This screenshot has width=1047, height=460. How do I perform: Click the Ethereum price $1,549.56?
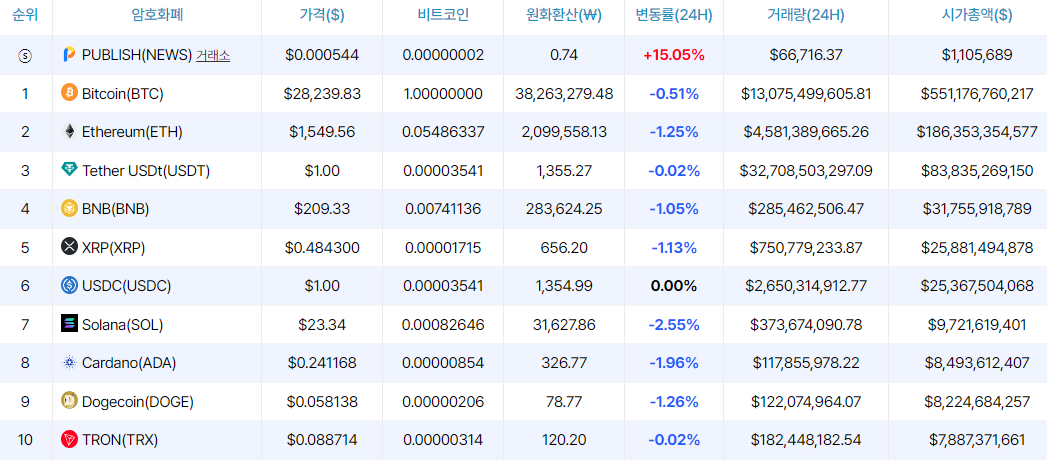[x=322, y=132]
